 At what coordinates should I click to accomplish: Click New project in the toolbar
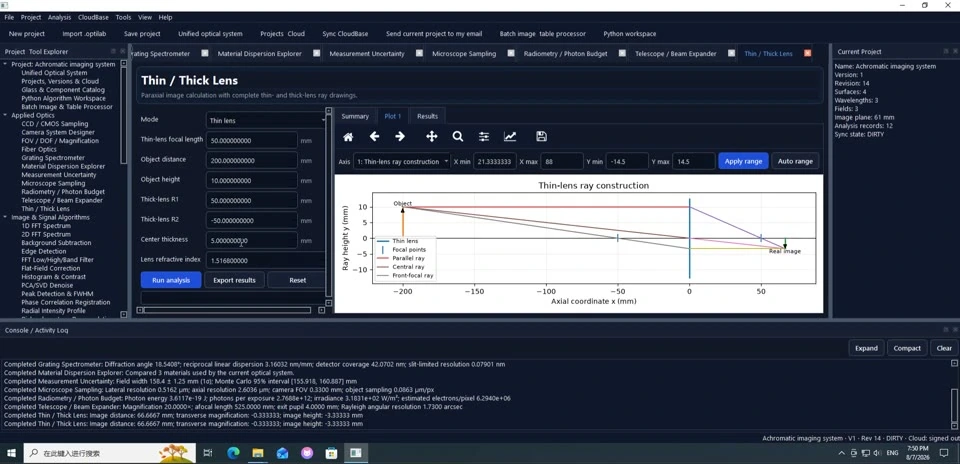coord(27,34)
